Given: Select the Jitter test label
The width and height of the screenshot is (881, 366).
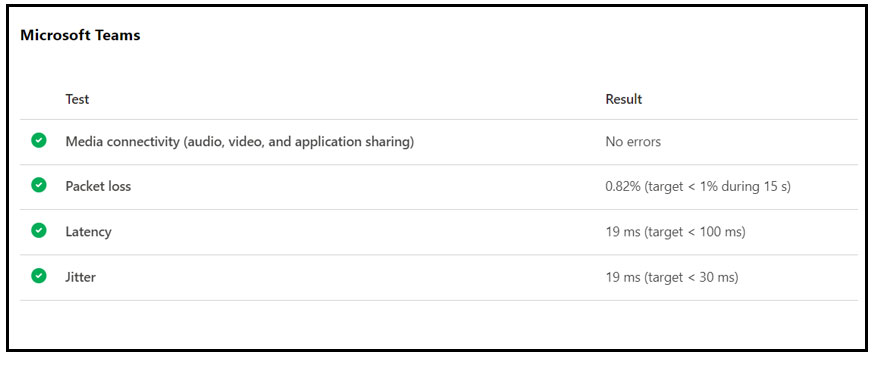Looking at the screenshot, I should (x=80, y=277).
